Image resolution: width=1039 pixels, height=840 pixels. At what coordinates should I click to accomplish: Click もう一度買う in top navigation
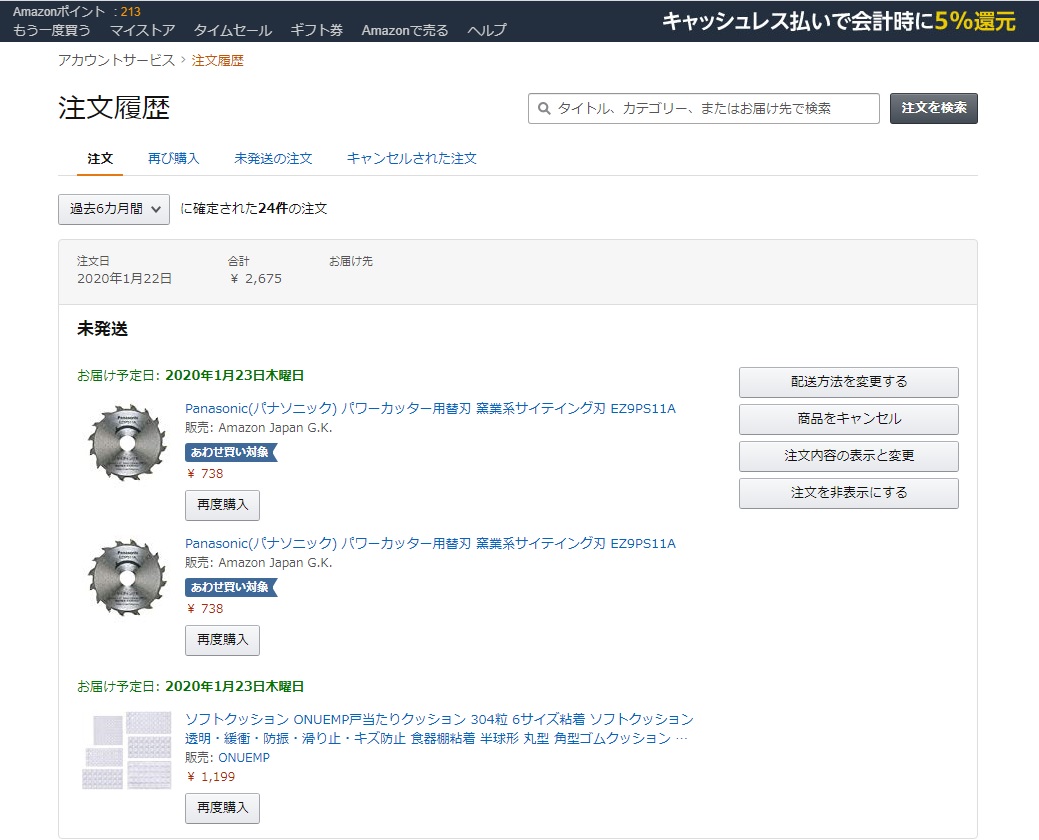[52, 30]
